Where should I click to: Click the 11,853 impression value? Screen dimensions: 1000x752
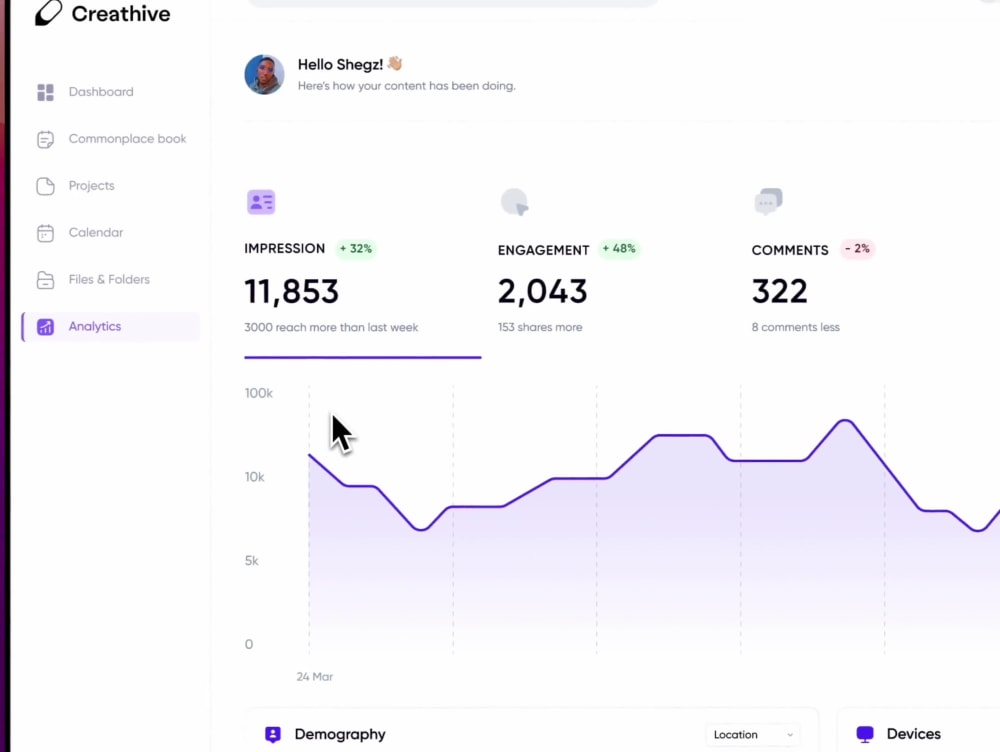(291, 291)
